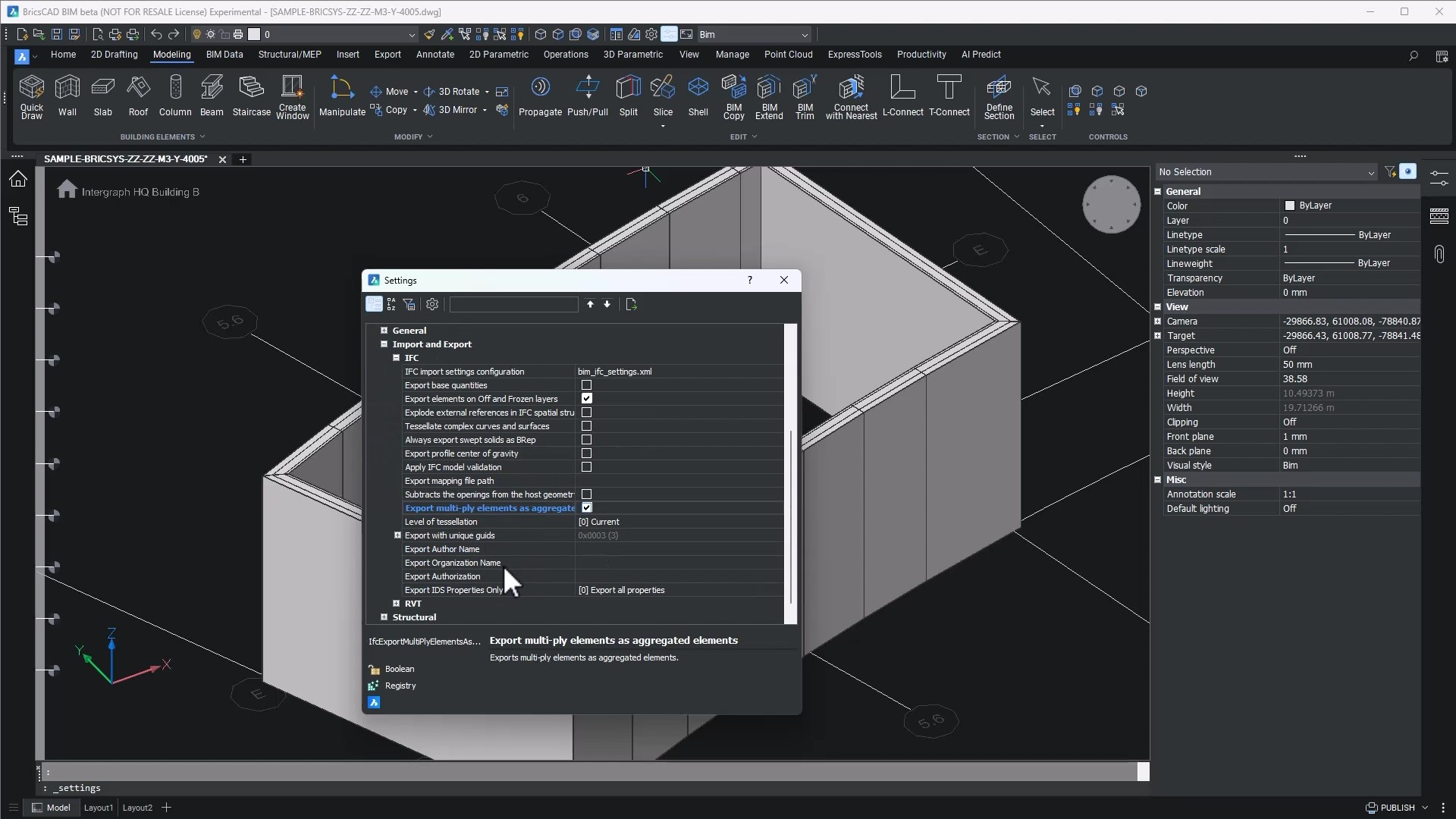The height and width of the screenshot is (819, 1456).
Task: Expand the RVT settings node
Action: pos(396,604)
